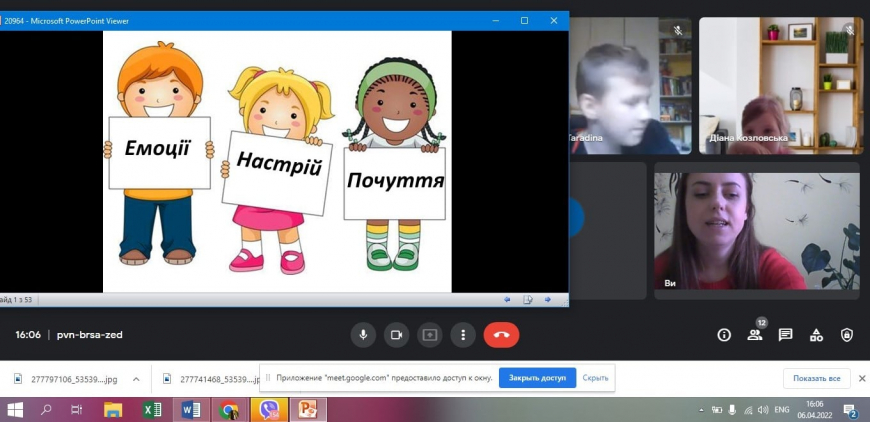Go to the next slide in PowerPoint Viewer
The height and width of the screenshot is (422, 870).
pyautogui.click(x=548, y=299)
